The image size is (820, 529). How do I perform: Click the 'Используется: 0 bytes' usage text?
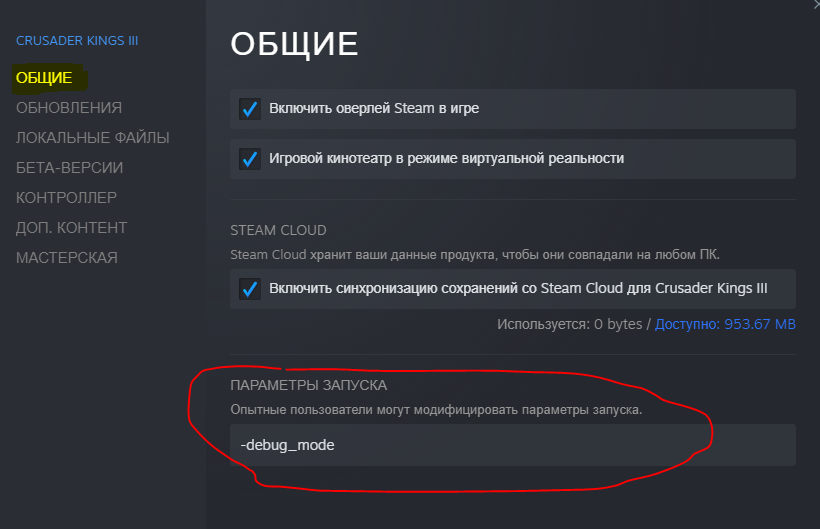570,324
